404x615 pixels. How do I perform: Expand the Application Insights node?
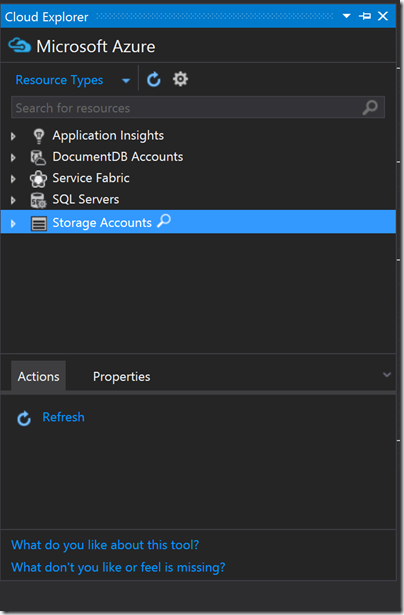13,136
